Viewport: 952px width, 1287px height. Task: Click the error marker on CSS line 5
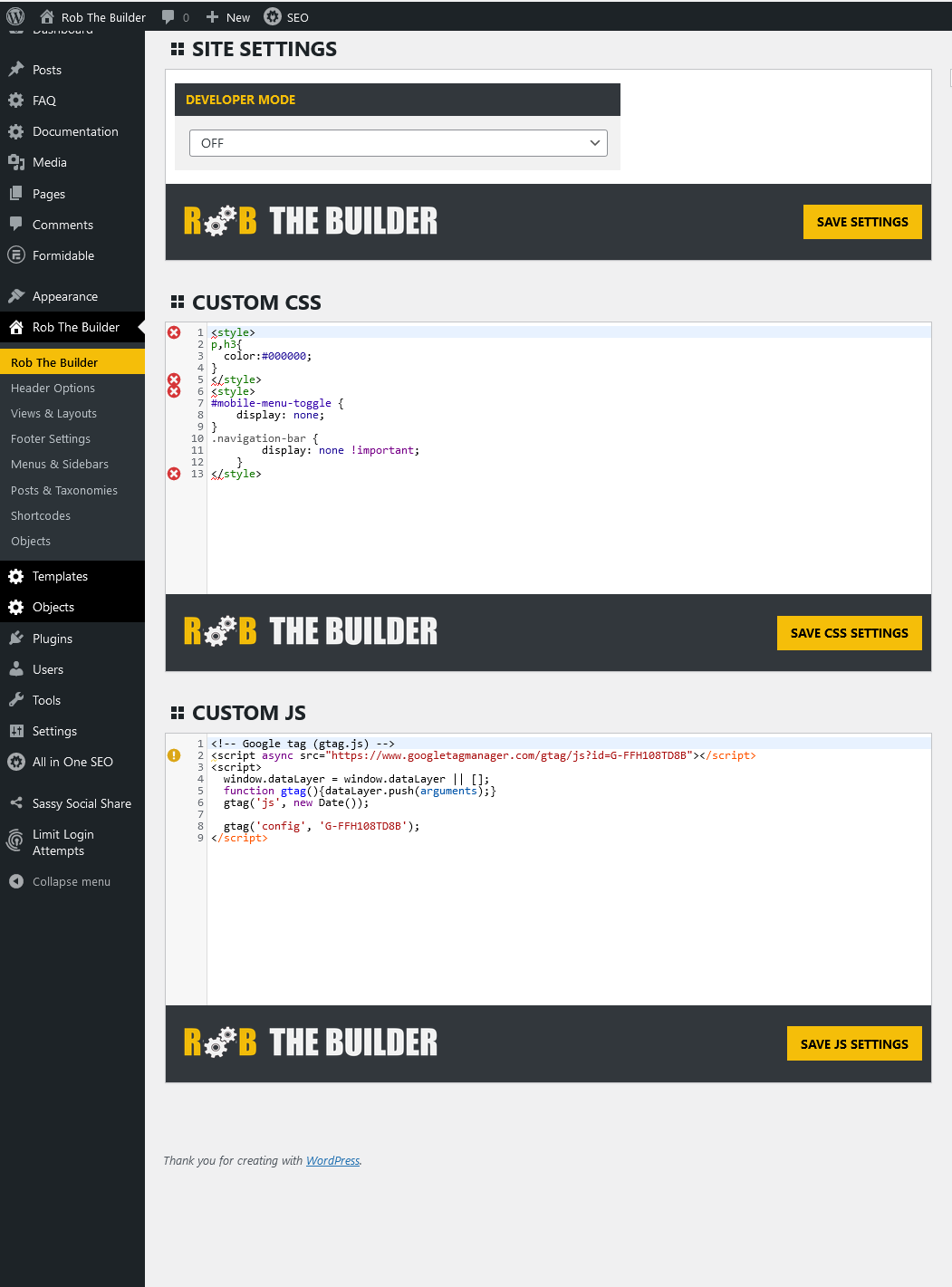174,379
